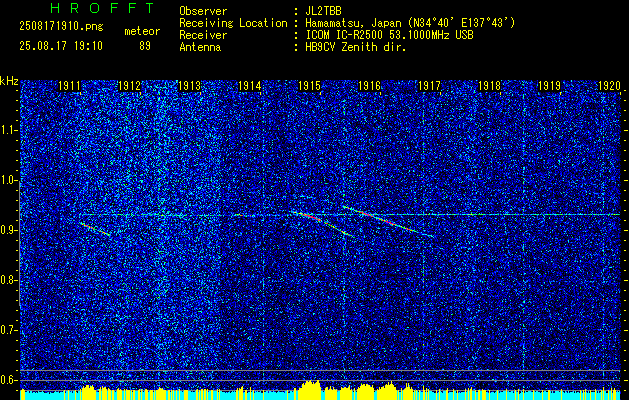Select the filename 2508171910.png
This screenshot has height=400, width=629.
coord(61,27)
